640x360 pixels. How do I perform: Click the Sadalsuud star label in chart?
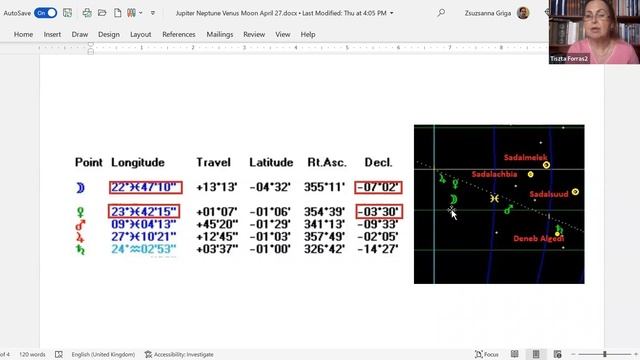549,194
